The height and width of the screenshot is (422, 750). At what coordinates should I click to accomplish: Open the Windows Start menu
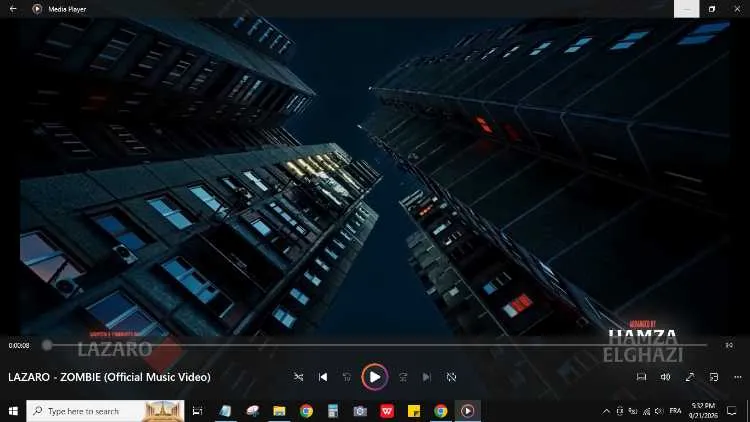click(x=13, y=411)
